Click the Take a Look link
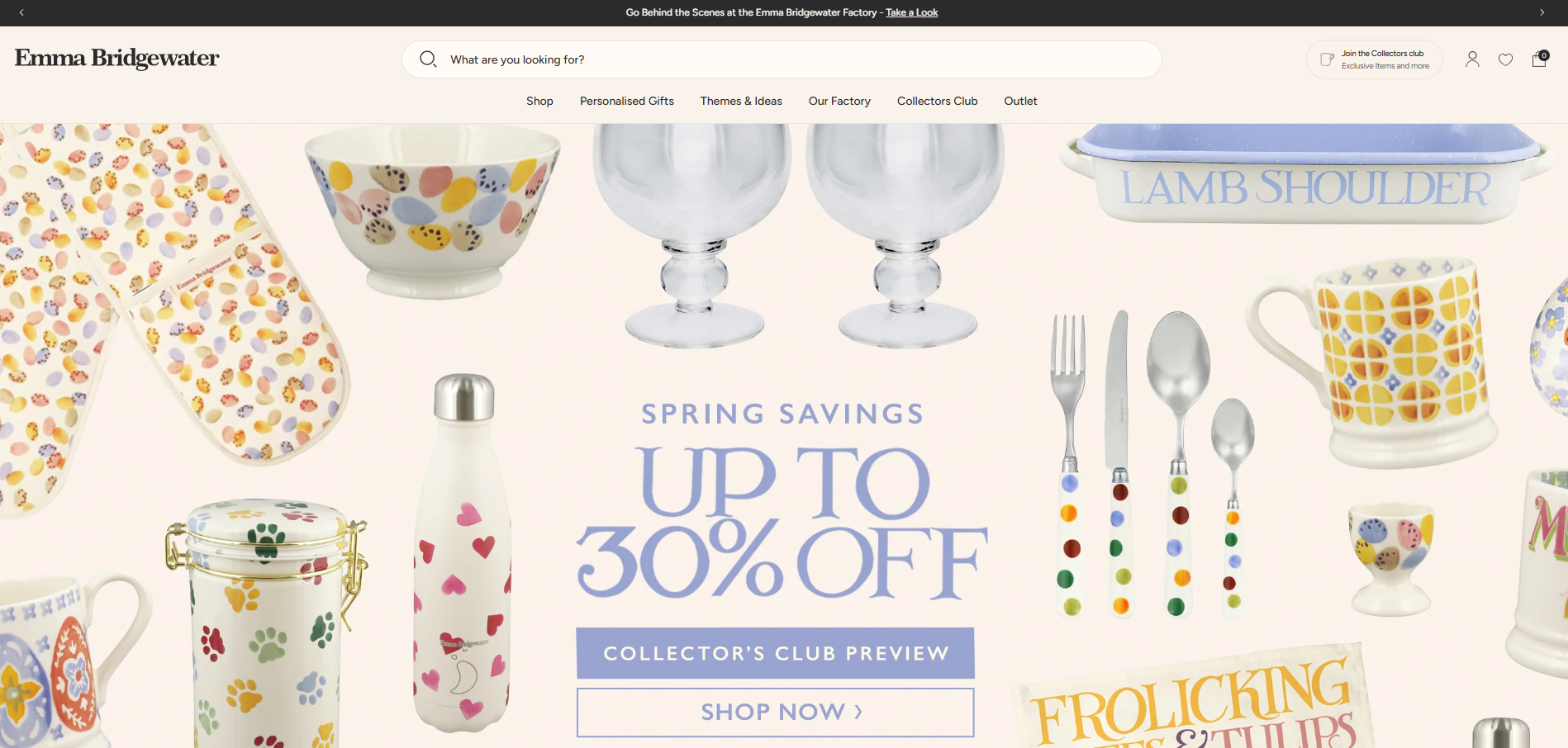 pyautogui.click(x=911, y=12)
